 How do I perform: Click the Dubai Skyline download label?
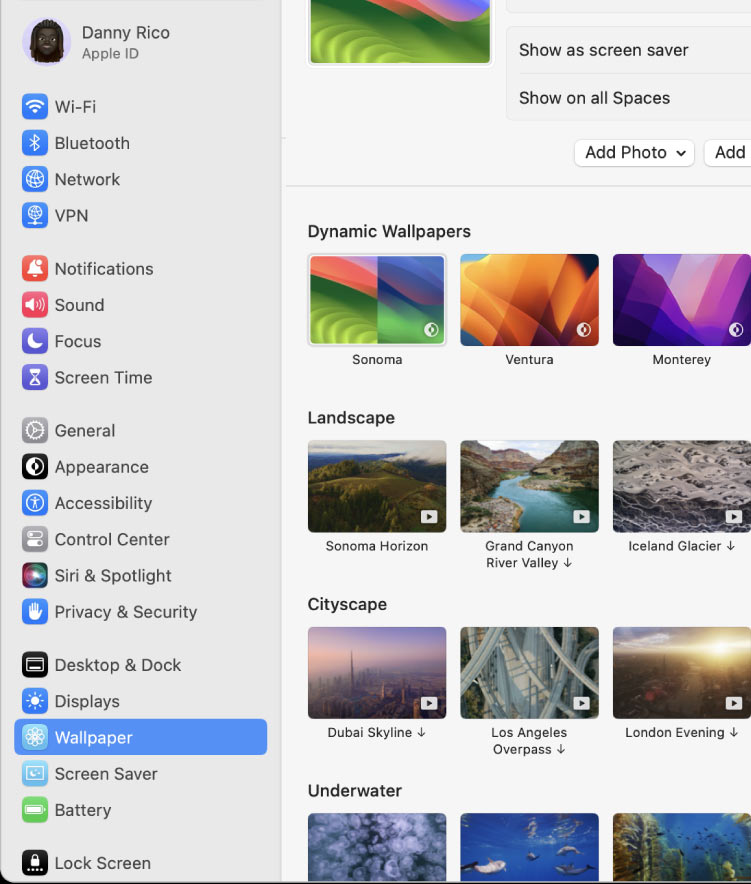[377, 732]
